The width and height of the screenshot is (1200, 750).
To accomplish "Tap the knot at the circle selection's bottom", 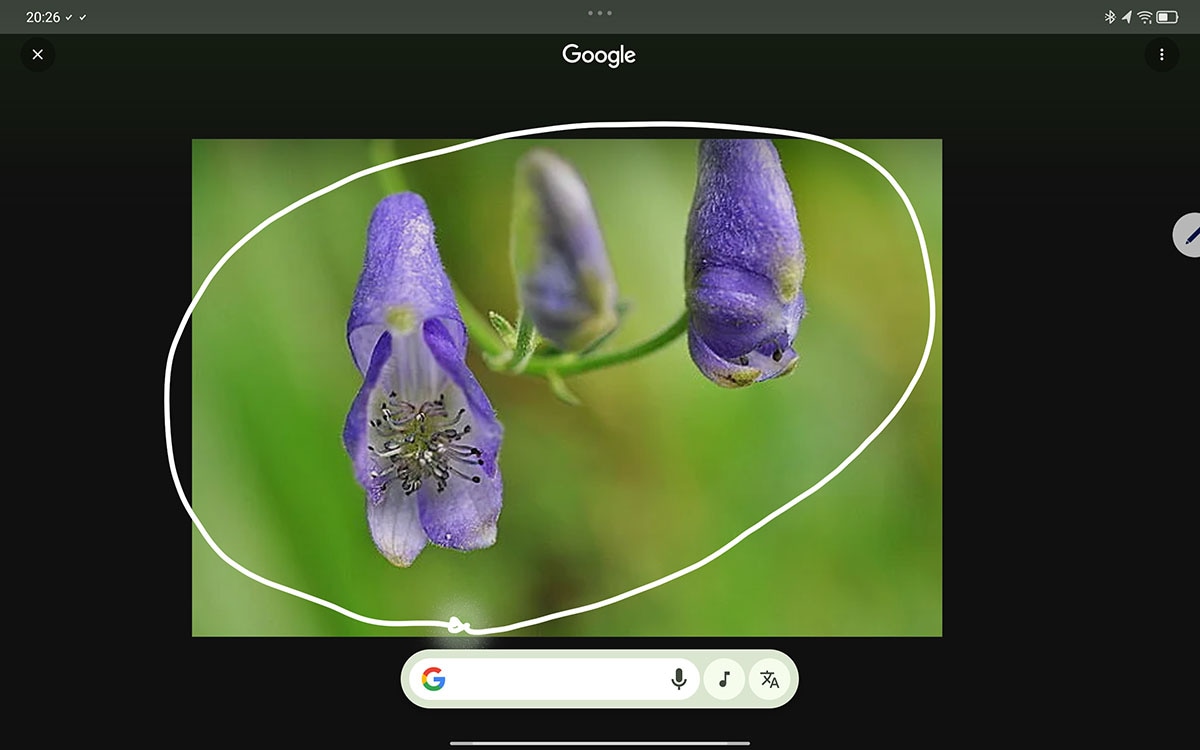I will pos(457,625).
